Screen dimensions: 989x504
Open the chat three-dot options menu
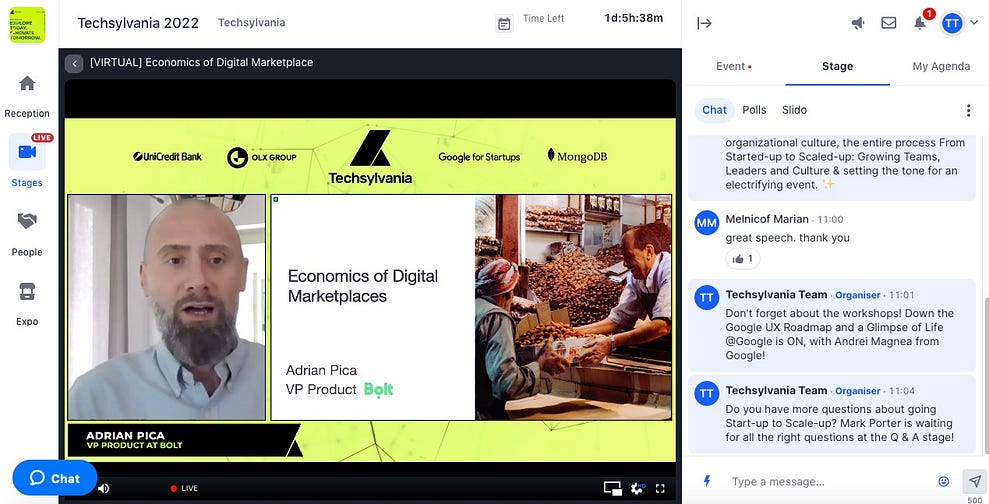(x=967, y=110)
